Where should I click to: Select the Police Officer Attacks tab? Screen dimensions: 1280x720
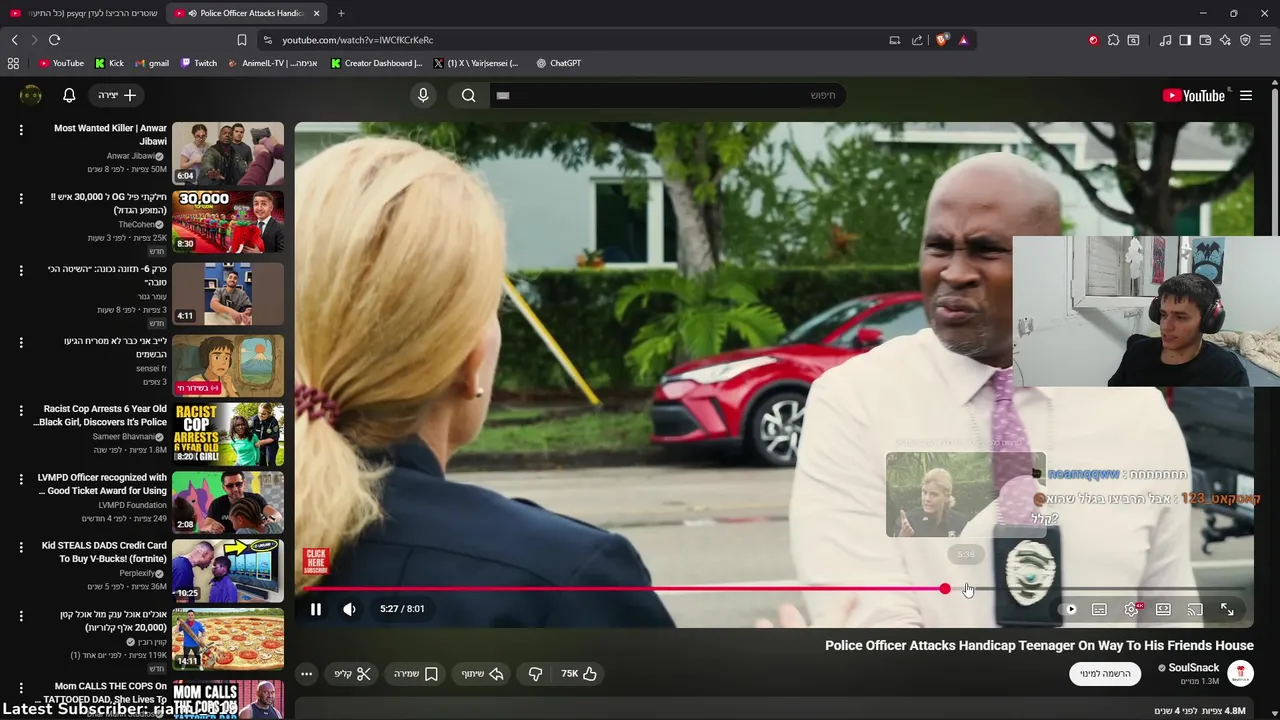[x=248, y=13]
